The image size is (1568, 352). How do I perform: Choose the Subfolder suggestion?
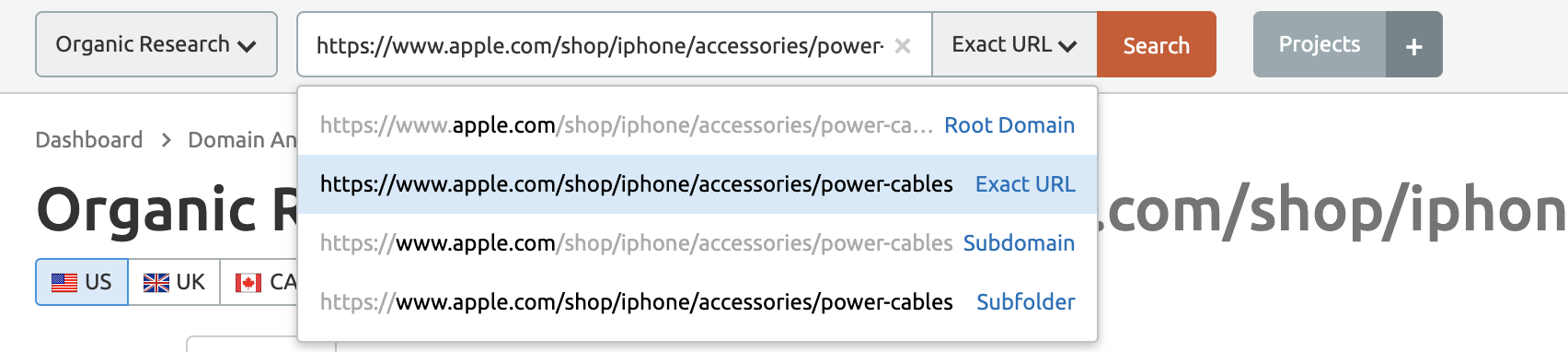(x=698, y=302)
